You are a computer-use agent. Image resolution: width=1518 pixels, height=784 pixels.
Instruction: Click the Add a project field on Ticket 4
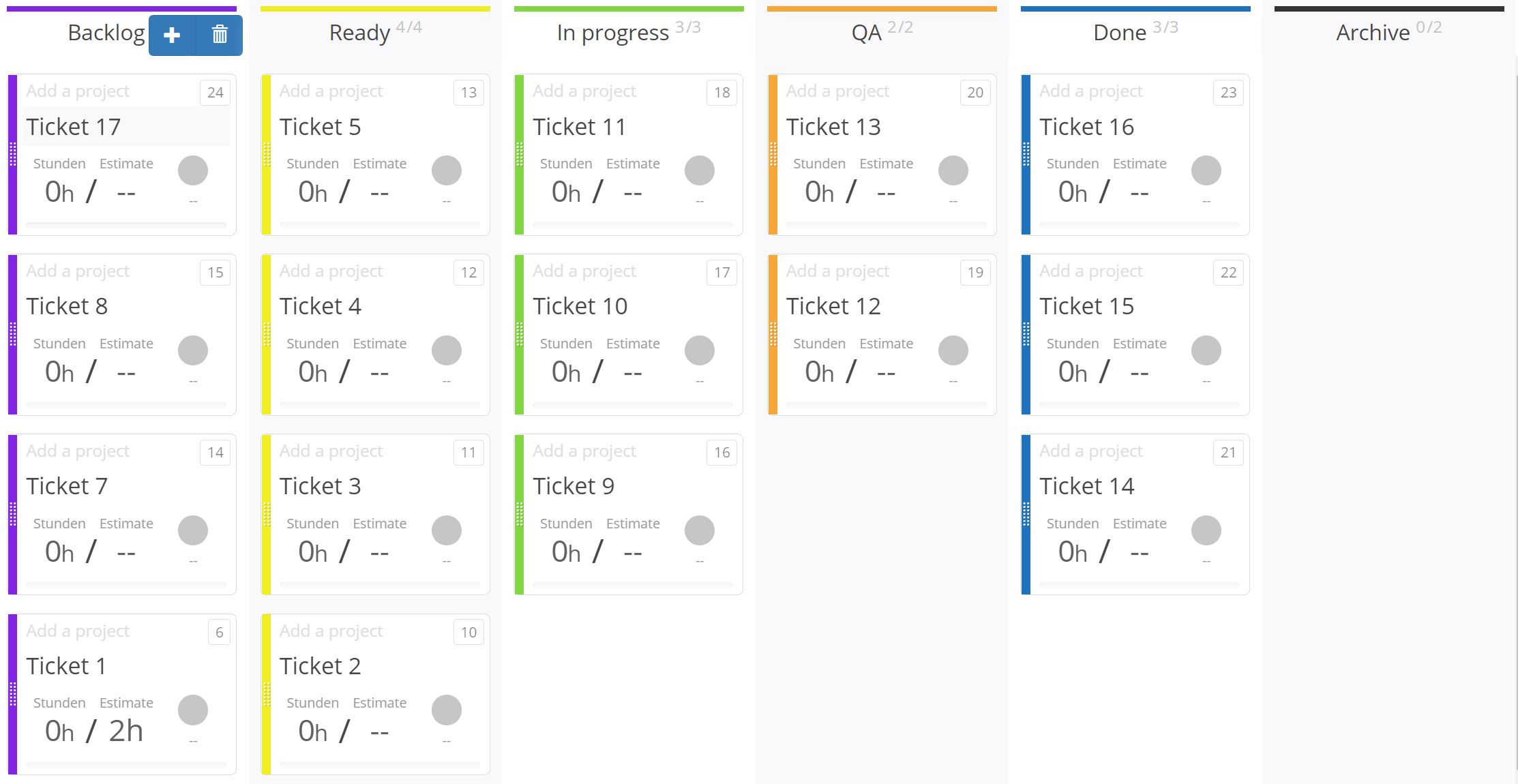click(331, 271)
